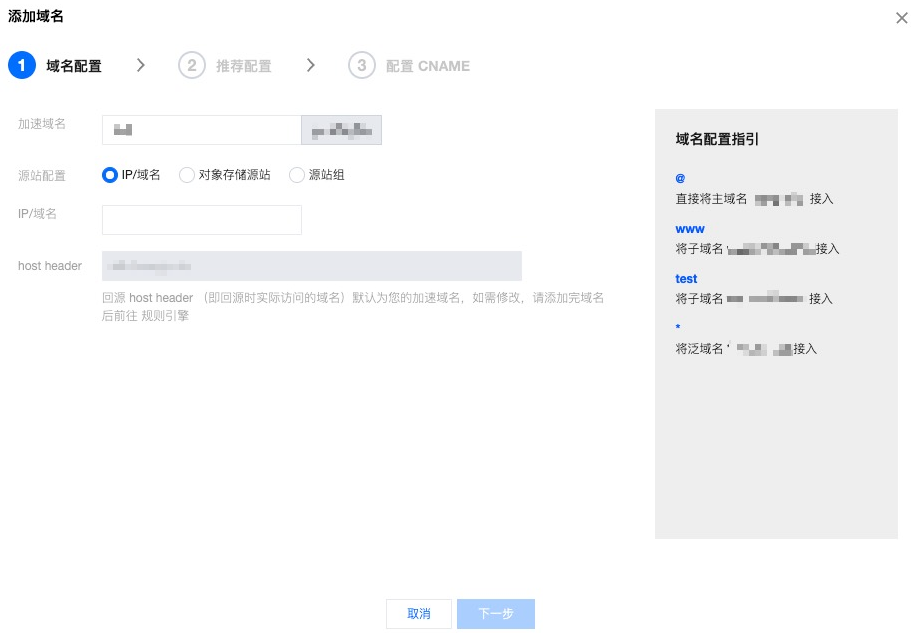The width and height of the screenshot is (923, 633).
Task: Click the test link in the guide panel
Action: coord(686,278)
